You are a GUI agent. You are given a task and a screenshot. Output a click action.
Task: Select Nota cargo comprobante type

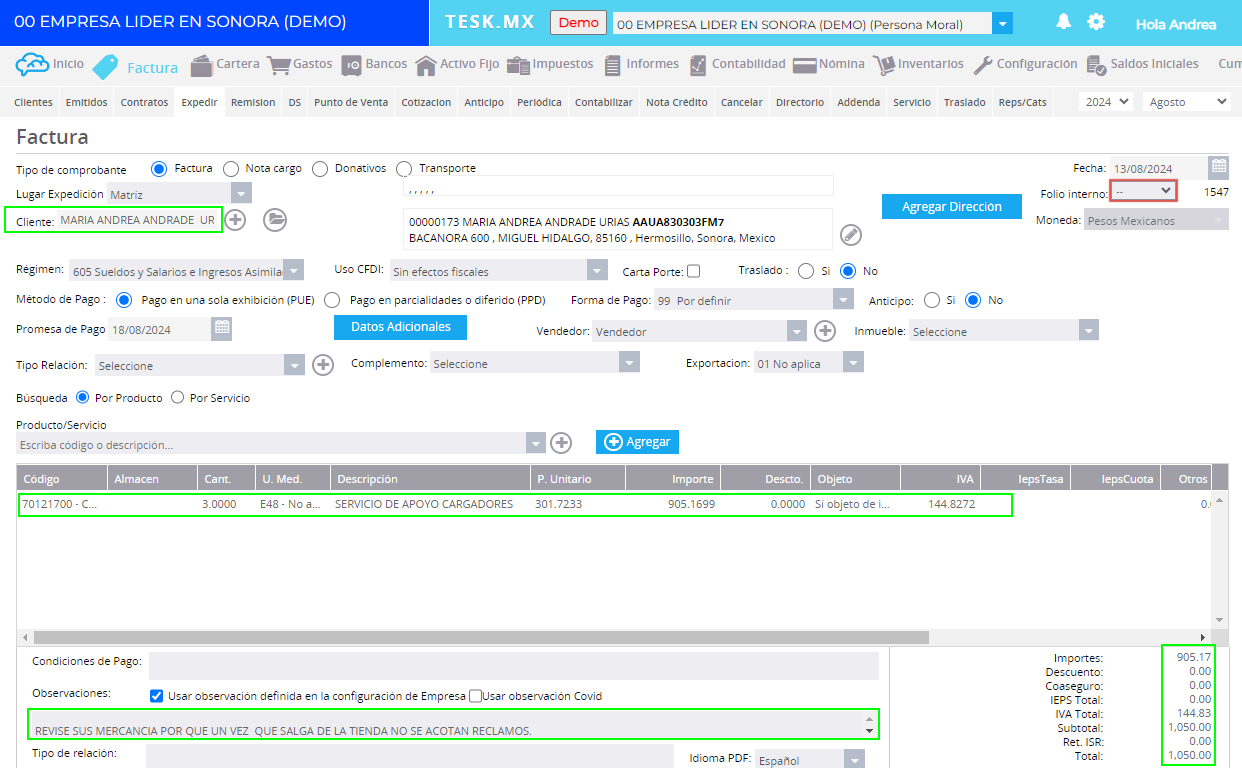point(231,168)
